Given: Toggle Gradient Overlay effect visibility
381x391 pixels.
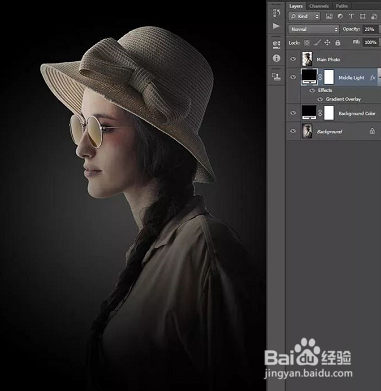Looking at the screenshot, I should pyautogui.click(x=320, y=99).
